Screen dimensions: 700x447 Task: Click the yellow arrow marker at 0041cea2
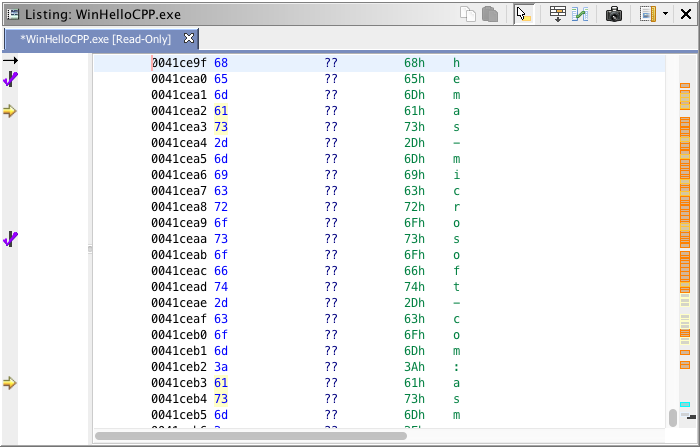click(x=10, y=111)
